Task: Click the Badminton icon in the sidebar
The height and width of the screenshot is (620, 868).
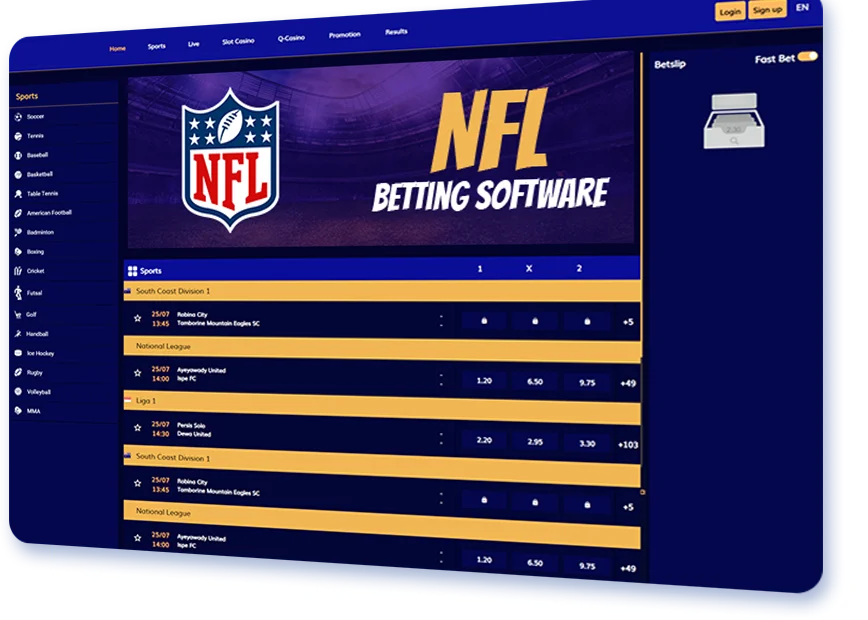Action: click(18, 232)
